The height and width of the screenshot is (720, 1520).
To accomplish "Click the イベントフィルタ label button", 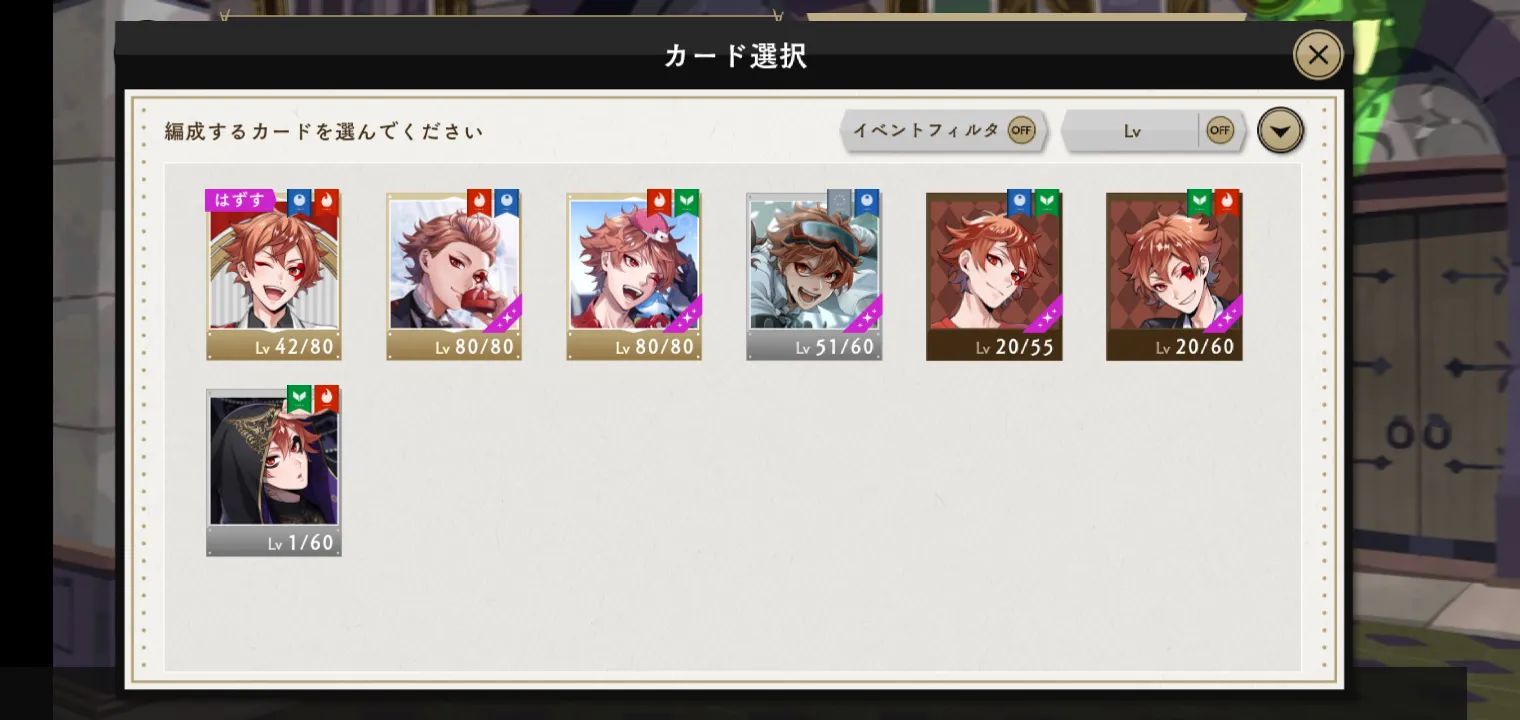I will pos(925,130).
